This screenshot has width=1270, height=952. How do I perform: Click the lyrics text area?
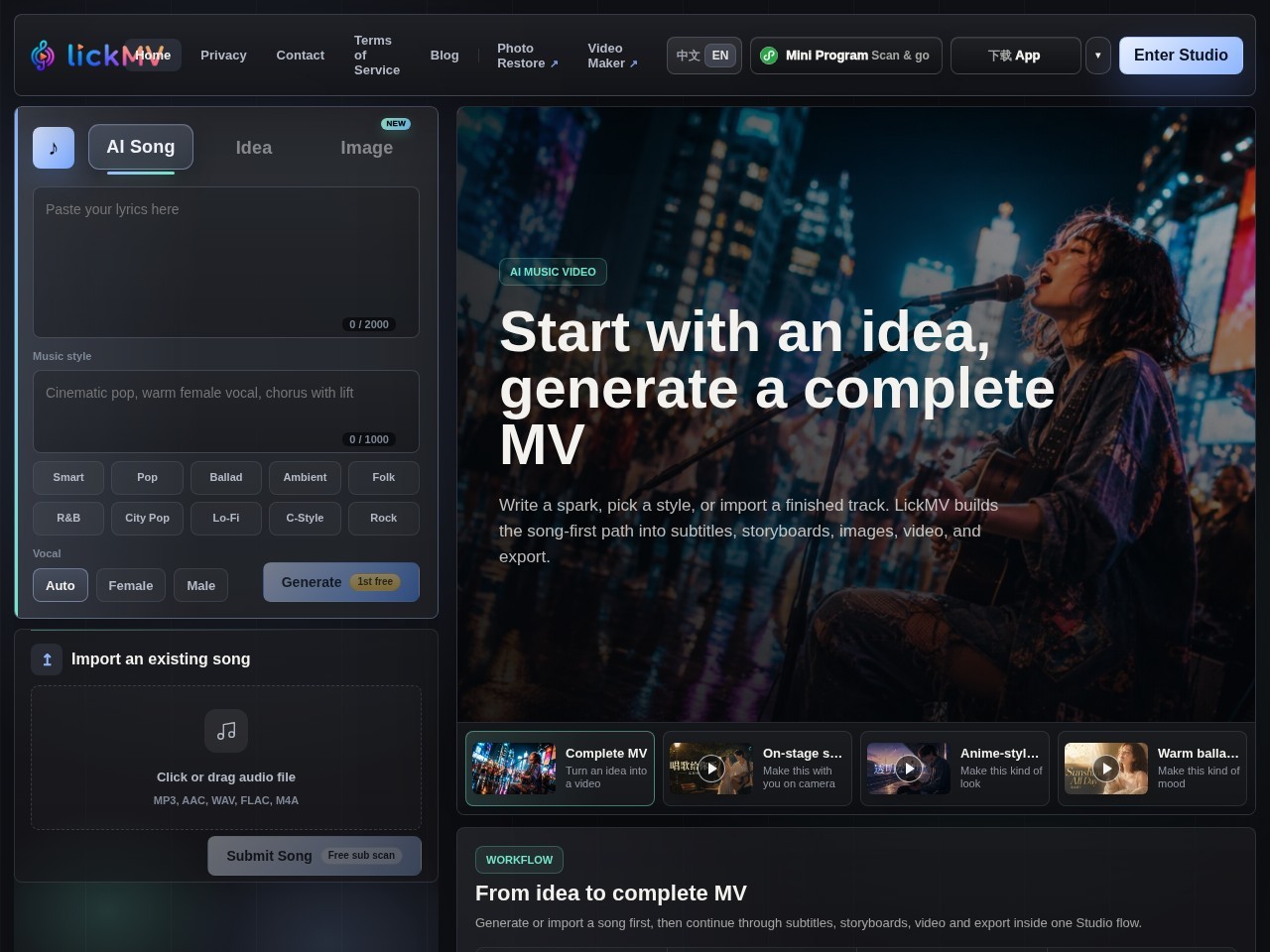click(226, 262)
